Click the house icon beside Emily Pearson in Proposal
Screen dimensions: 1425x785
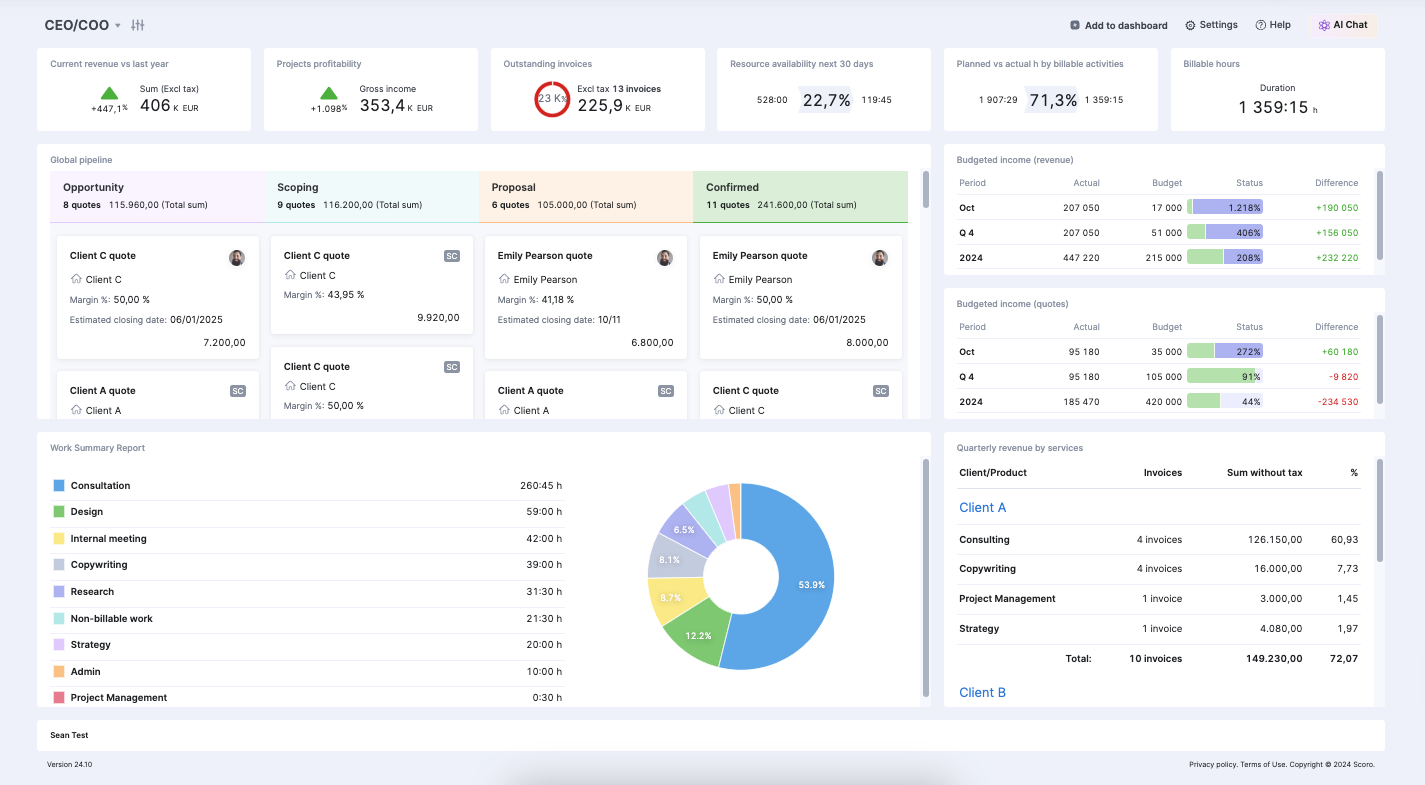(504, 279)
